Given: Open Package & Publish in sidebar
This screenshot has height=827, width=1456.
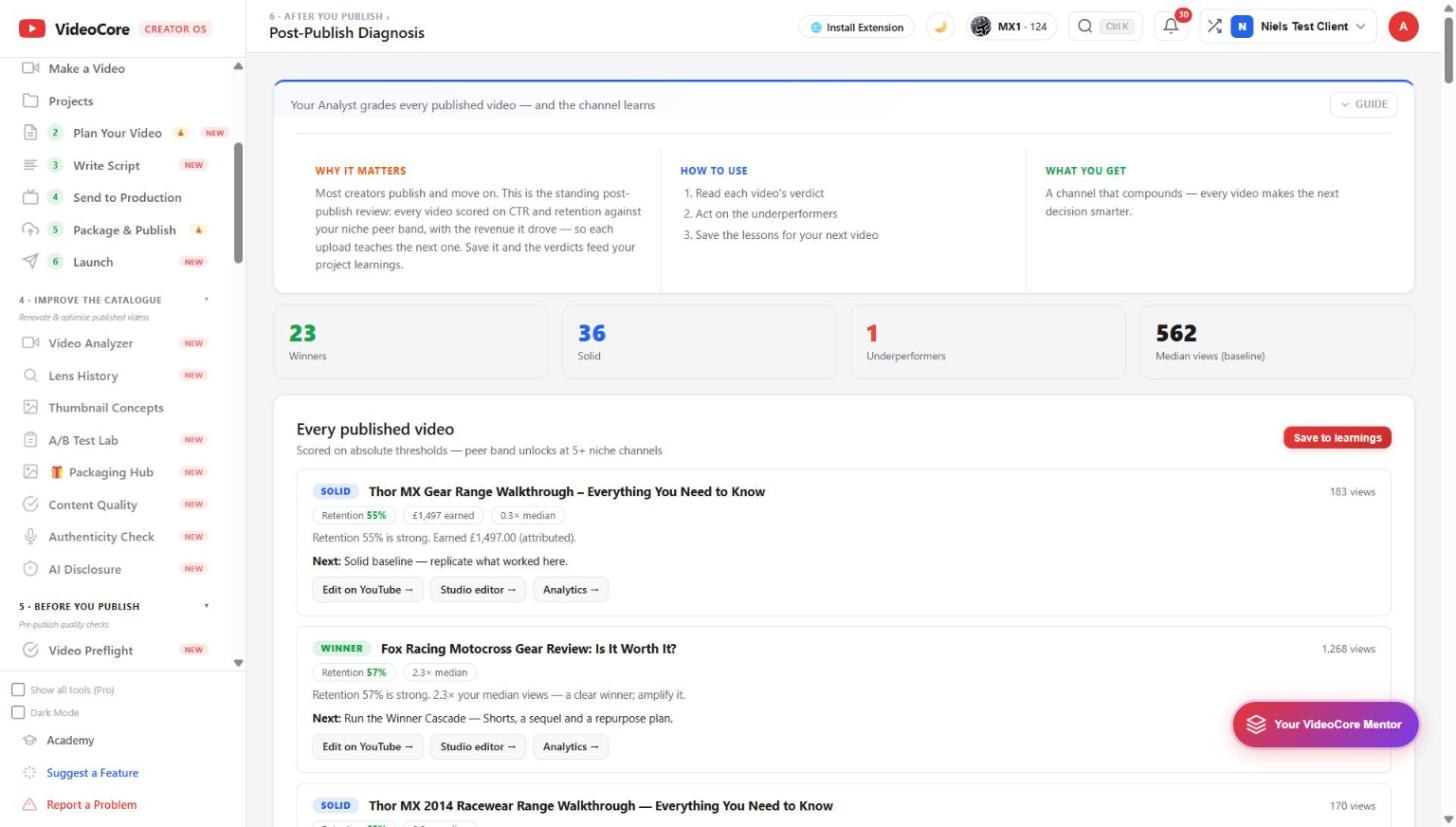Looking at the screenshot, I should coord(125,230).
